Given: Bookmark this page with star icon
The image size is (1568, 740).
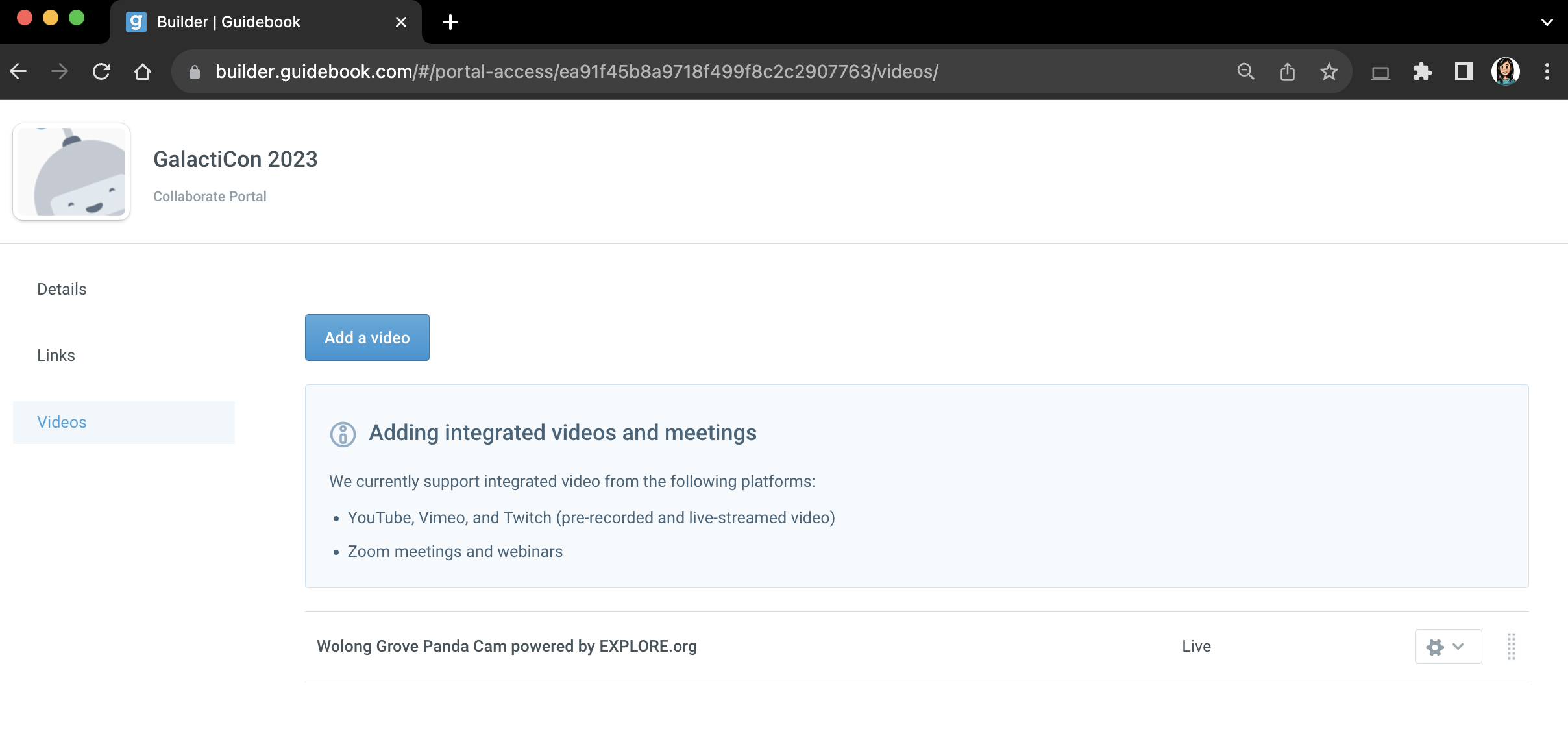Looking at the screenshot, I should pos(1329,71).
